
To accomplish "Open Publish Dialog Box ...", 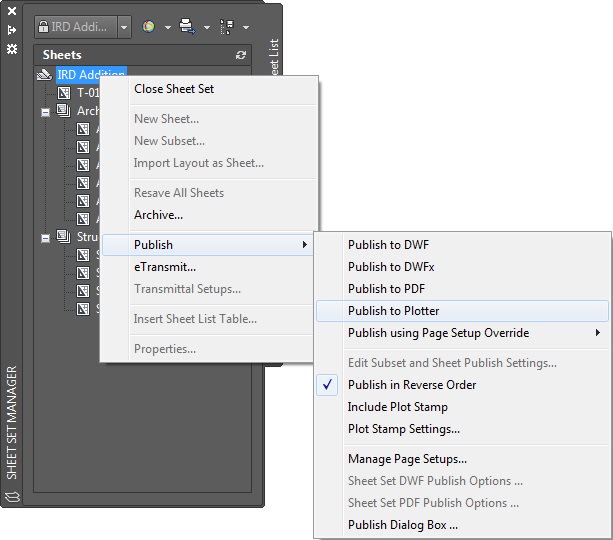I will click(x=462, y=525).
